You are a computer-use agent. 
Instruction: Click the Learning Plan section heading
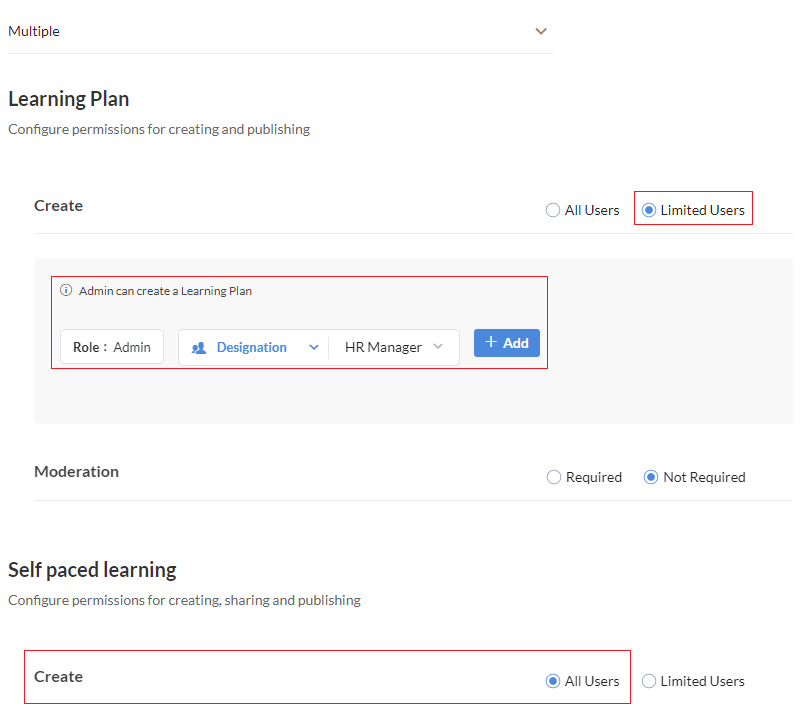pyautogui.click(x=69, y=99)
